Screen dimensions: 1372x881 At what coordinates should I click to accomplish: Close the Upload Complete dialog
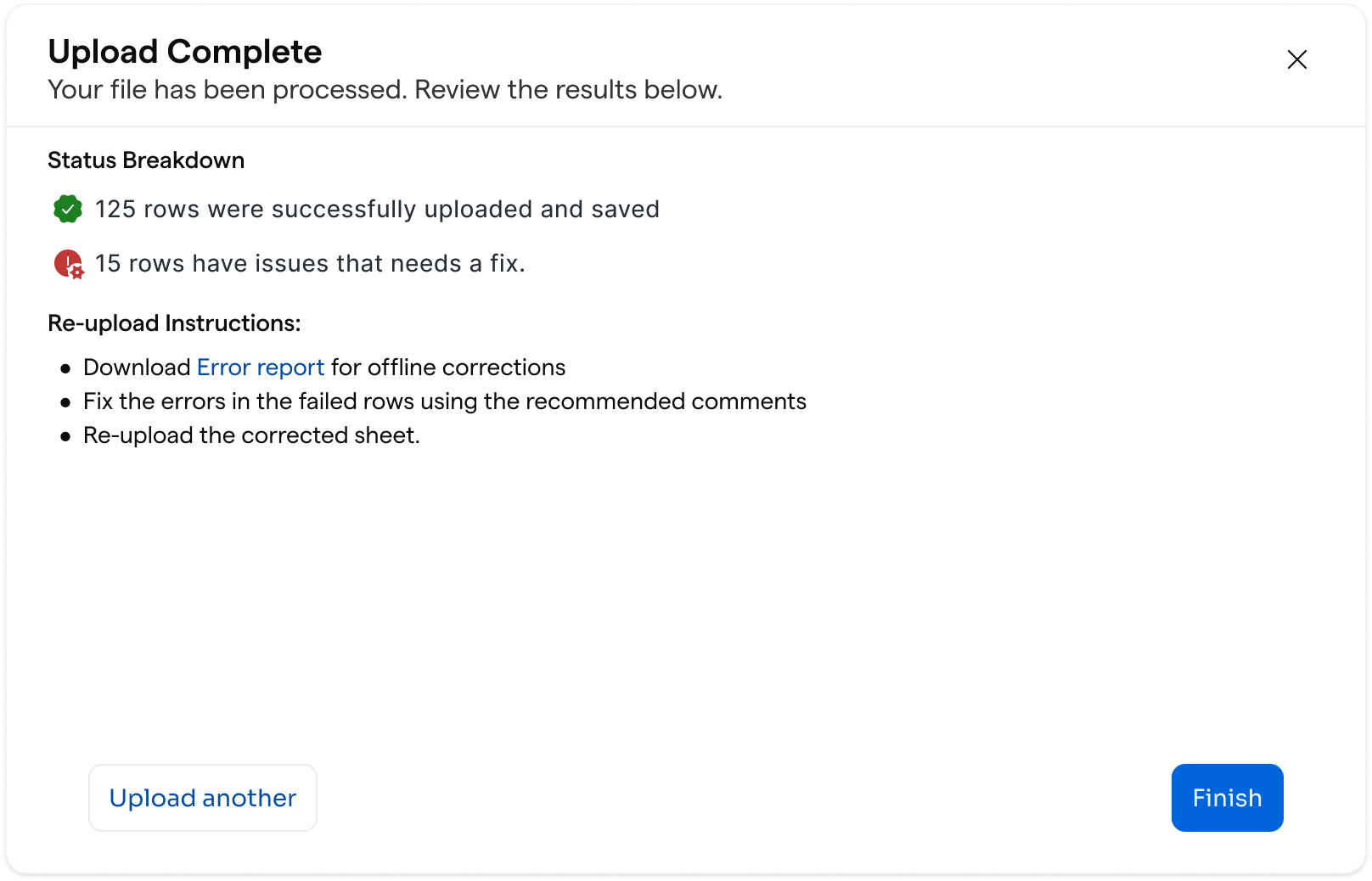tap(1296, 59)
